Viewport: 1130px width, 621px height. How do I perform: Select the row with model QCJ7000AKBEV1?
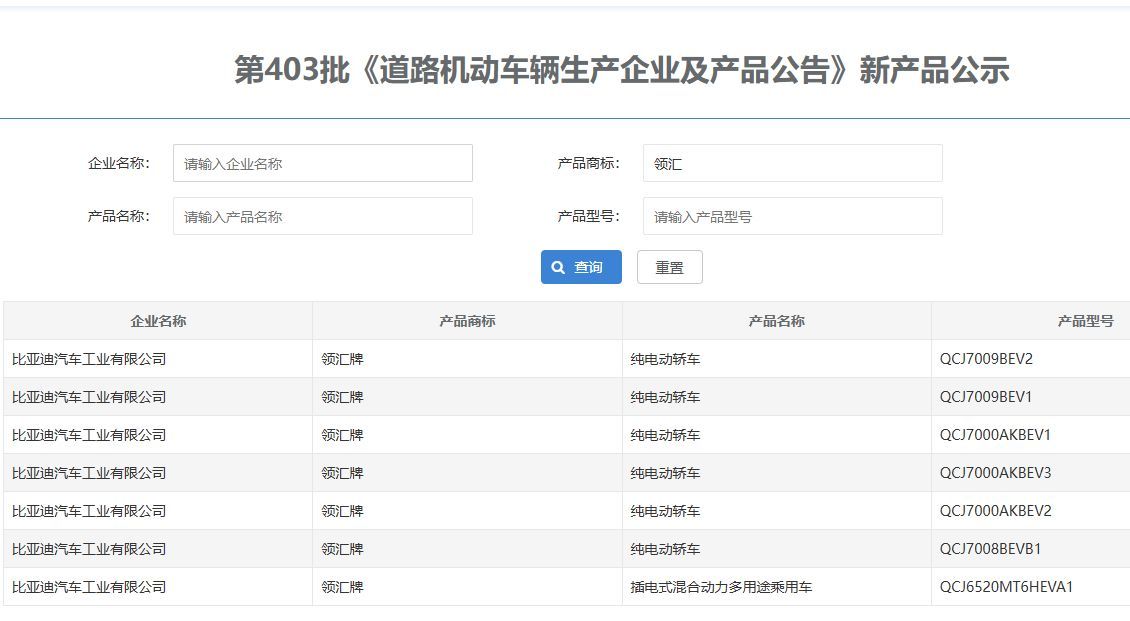(565, 434)
